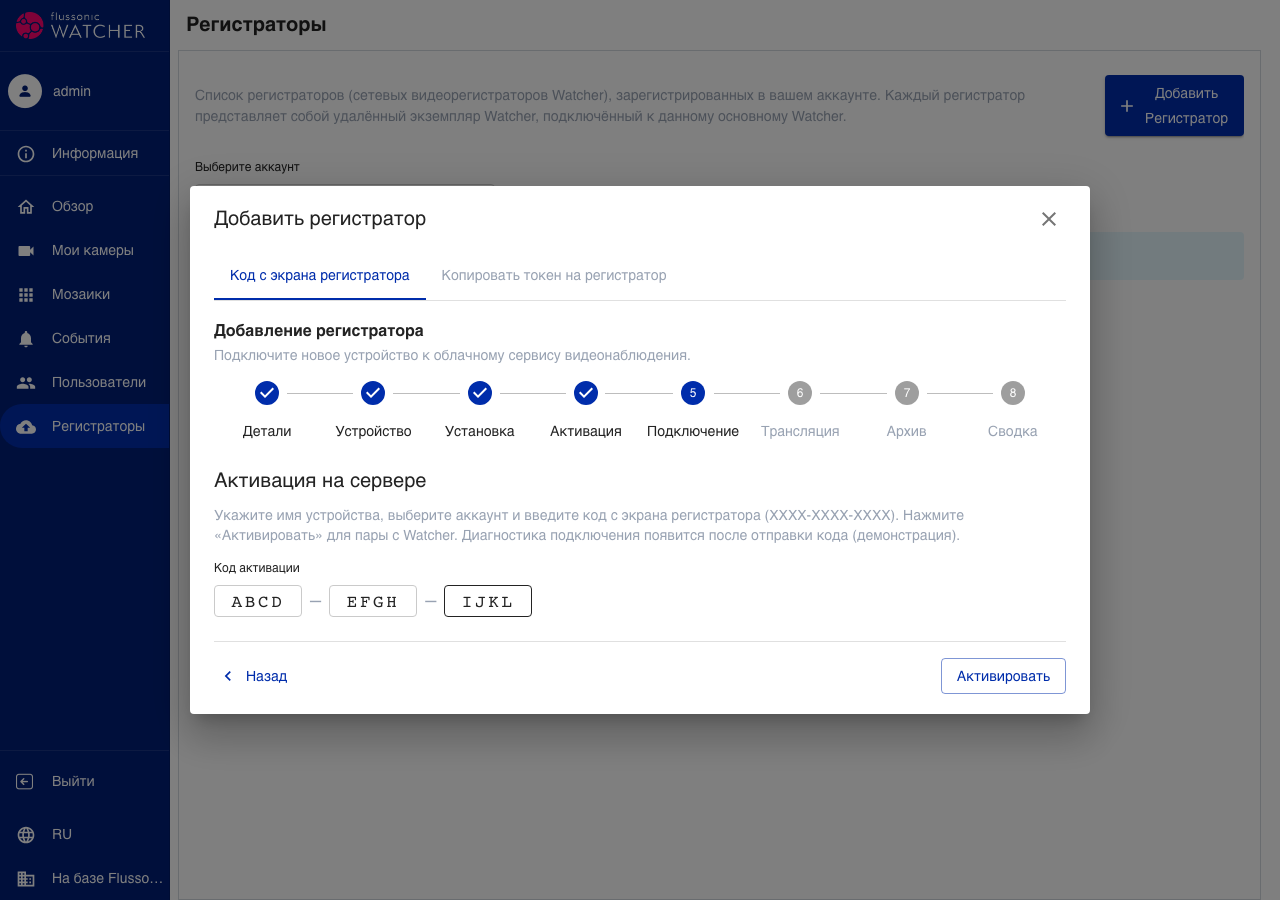The width and height of the screenshot is (1280, 900).
Task: Click the Обзор home icon
Action: tap(26, 207)
